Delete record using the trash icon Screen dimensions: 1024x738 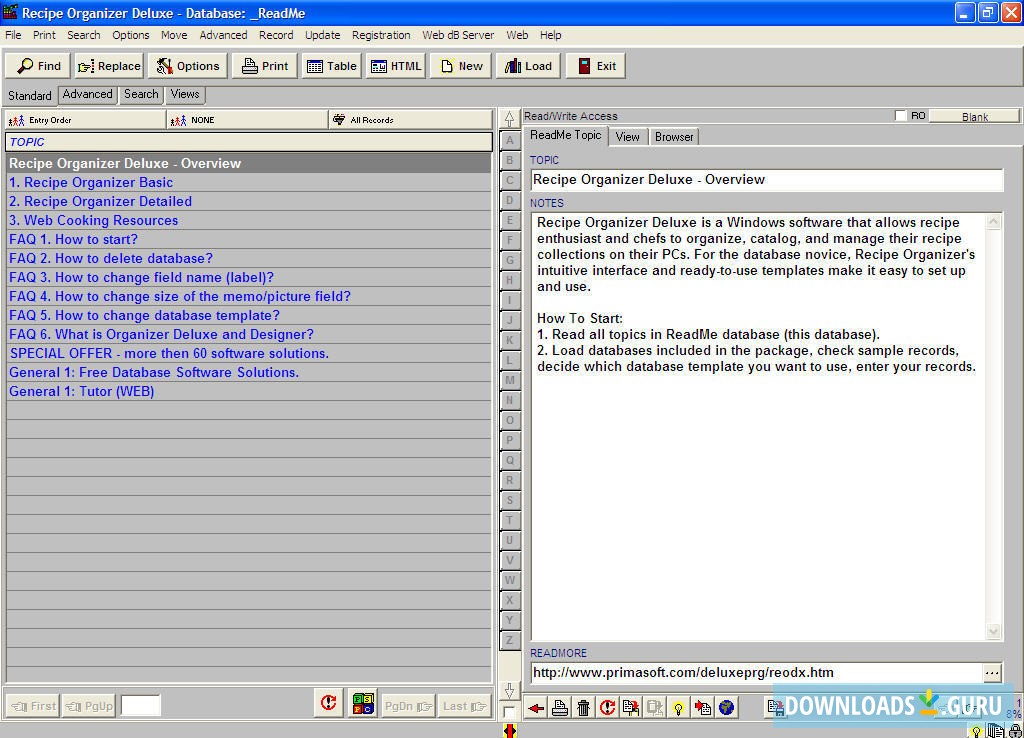coord(584,707)
